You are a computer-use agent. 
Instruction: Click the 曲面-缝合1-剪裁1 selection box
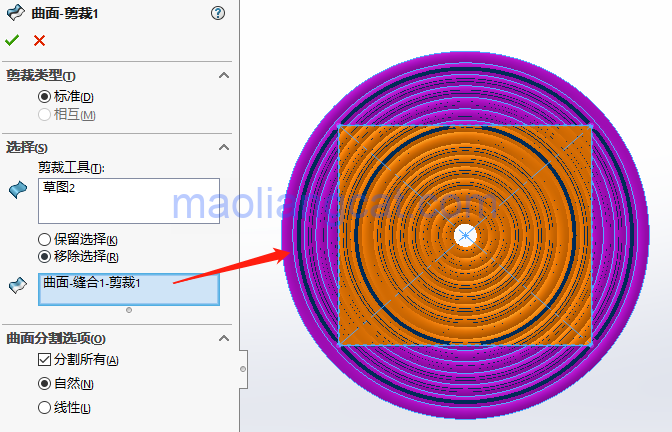coord(129,289)
